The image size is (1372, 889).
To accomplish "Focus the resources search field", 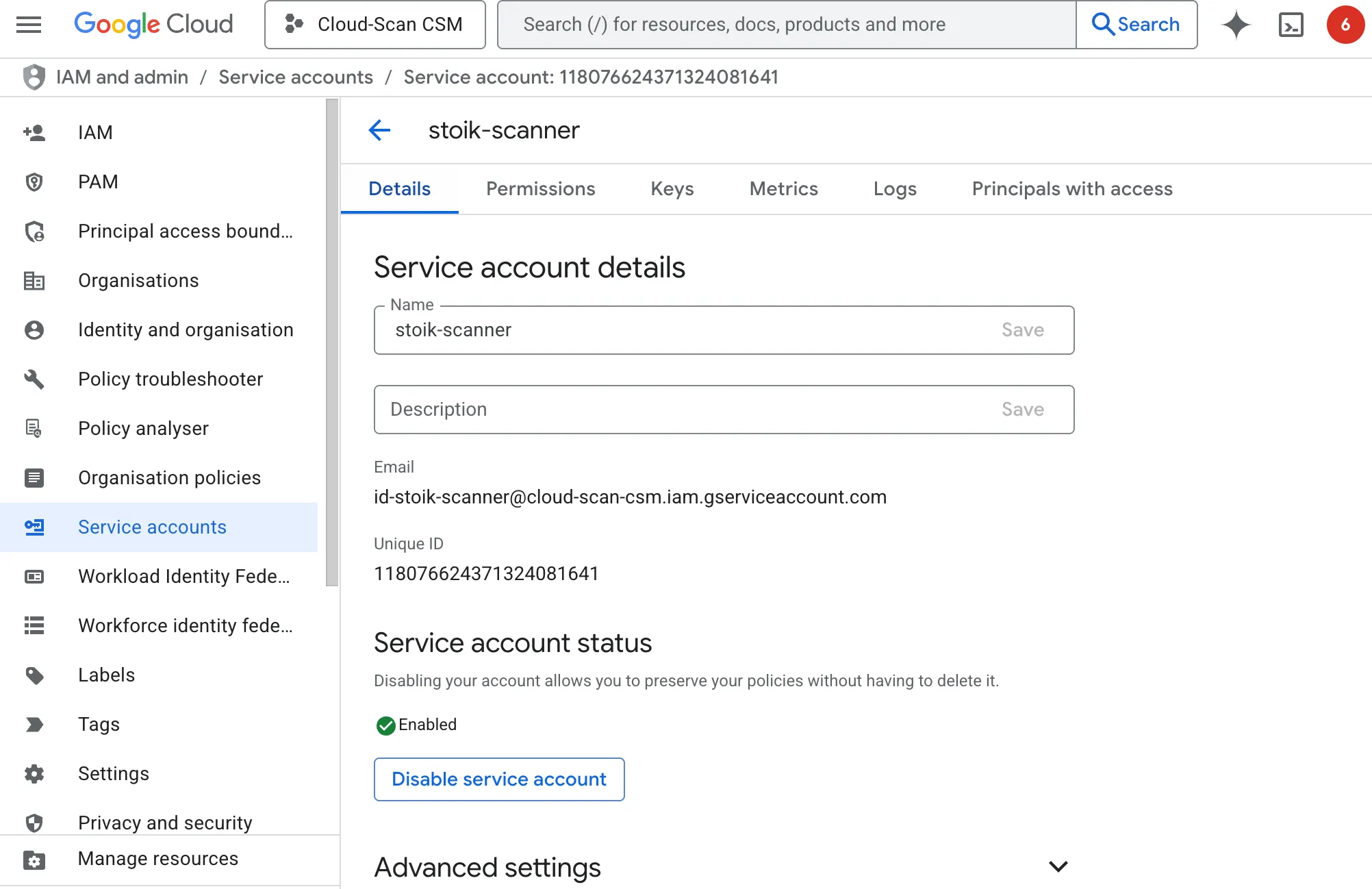I will [x=787, y=25].
